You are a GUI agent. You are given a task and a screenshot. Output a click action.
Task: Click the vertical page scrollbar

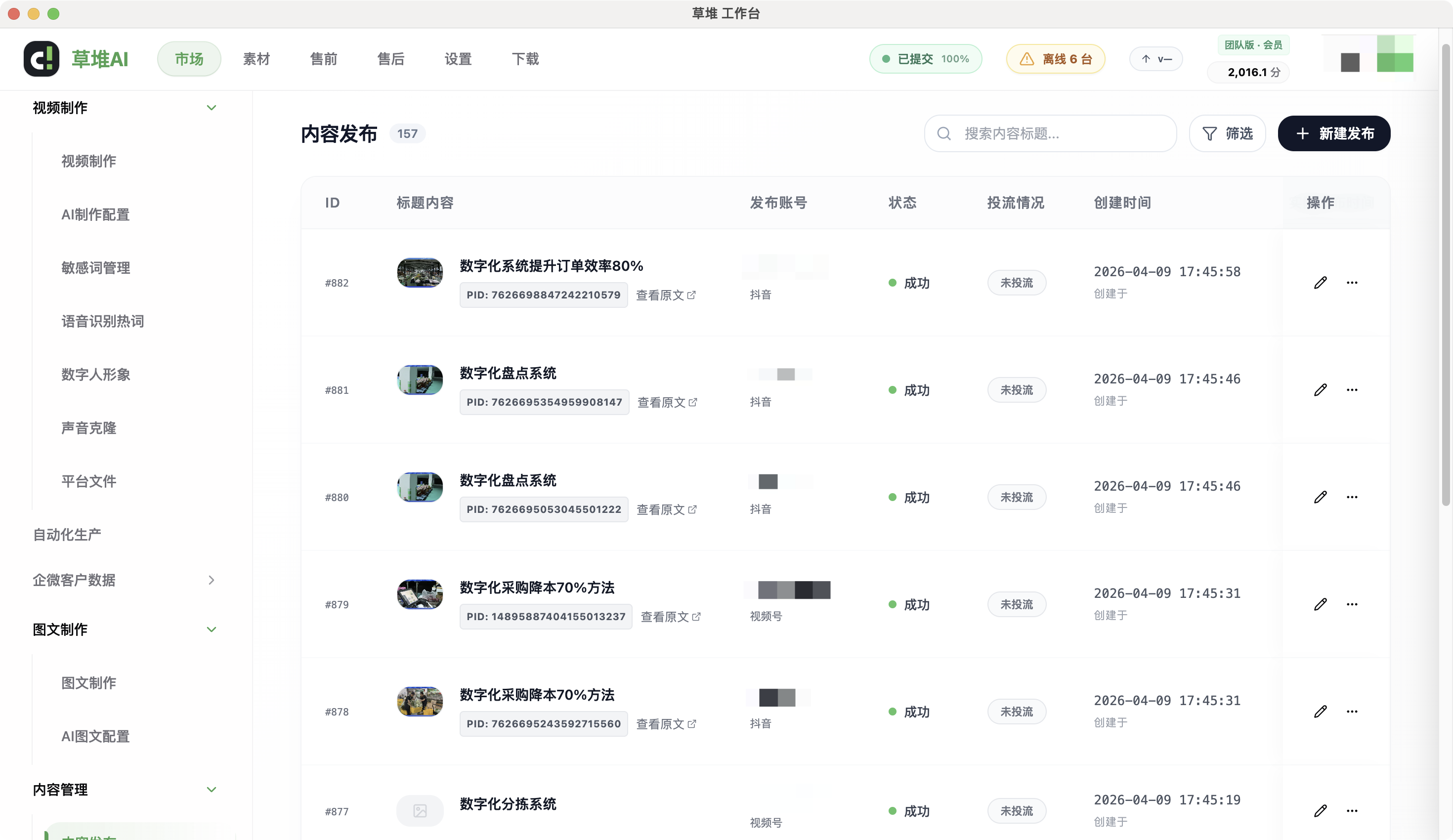pos(1446,275)
